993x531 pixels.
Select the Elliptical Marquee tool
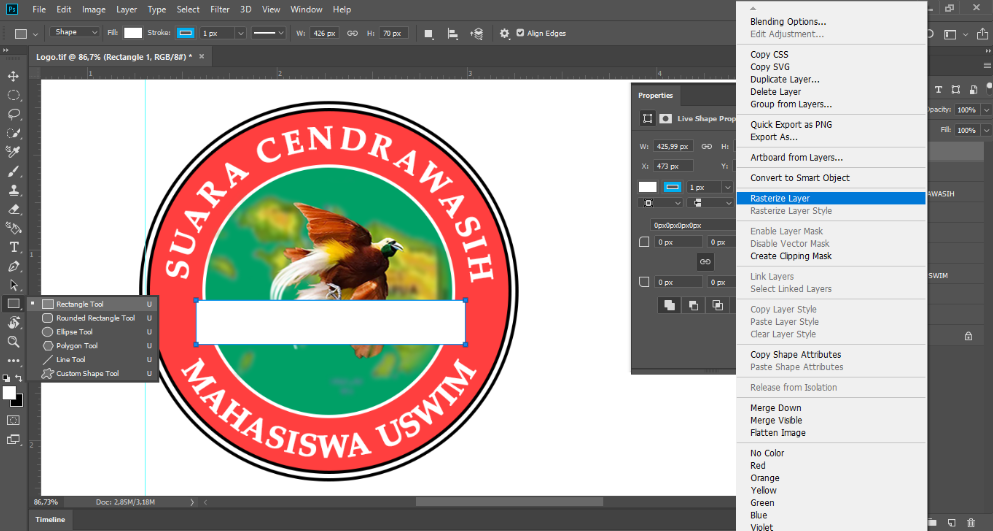[x=13, y=95]
